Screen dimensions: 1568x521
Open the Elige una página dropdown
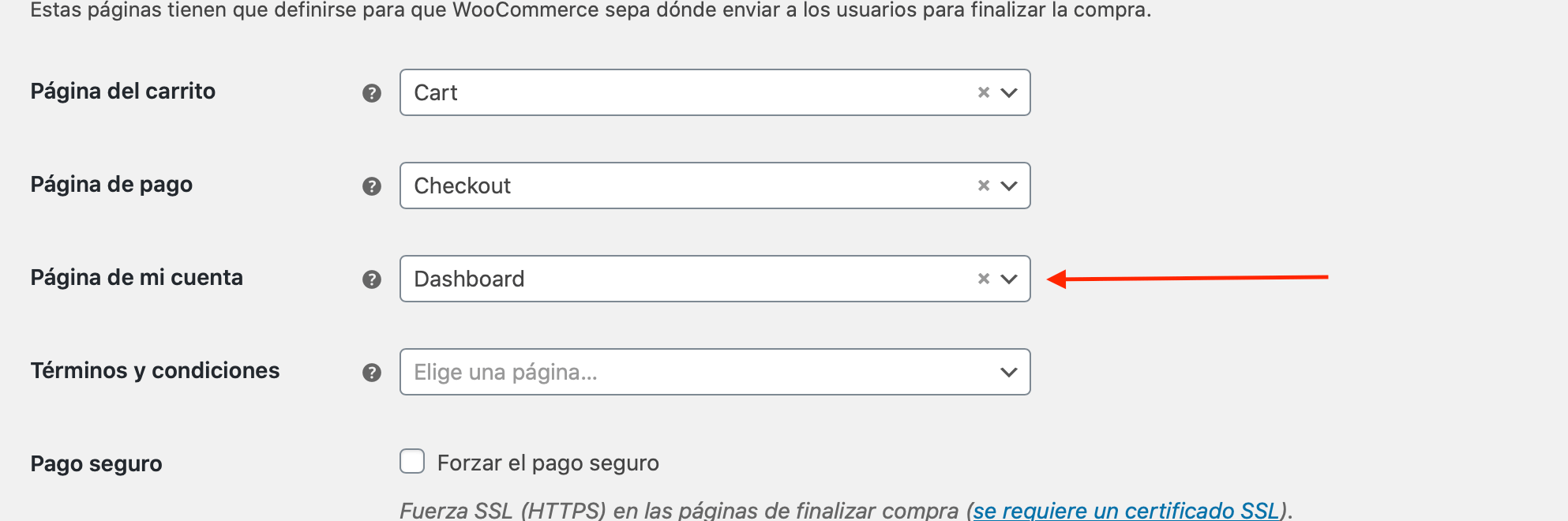coord(715,372)
